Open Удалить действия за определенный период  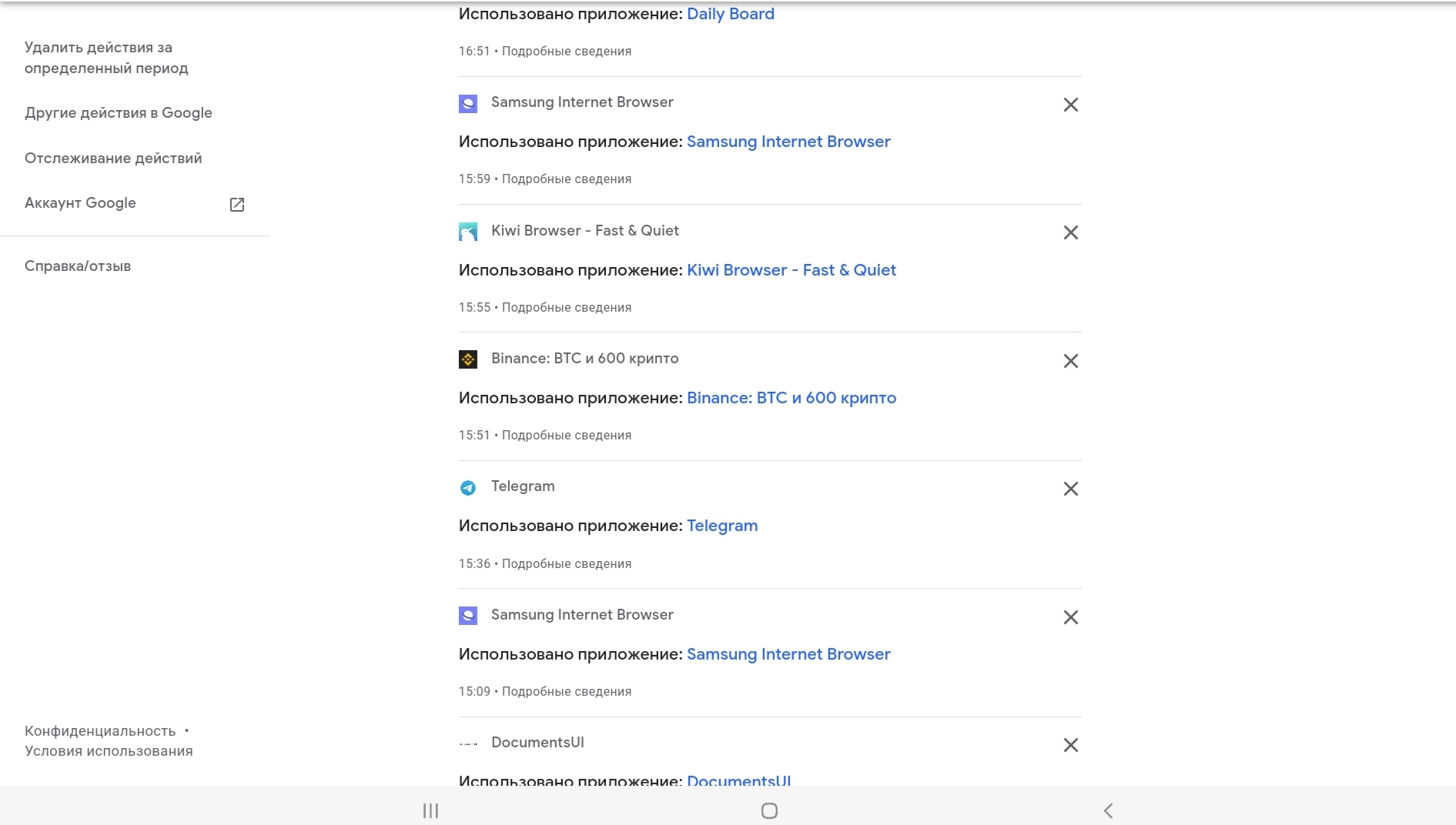[106, 58]
